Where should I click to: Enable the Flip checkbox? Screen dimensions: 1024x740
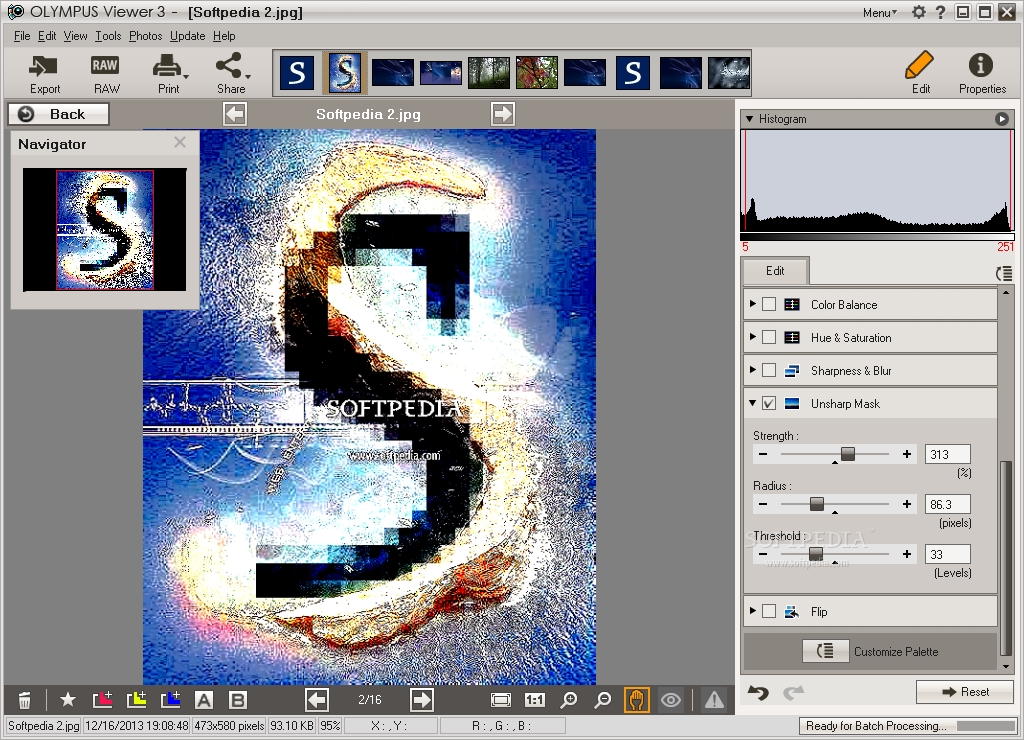(769, 611)
